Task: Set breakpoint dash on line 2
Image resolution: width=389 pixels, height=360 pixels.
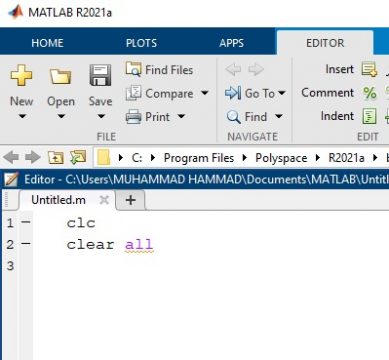Action: tap(26, 244)
